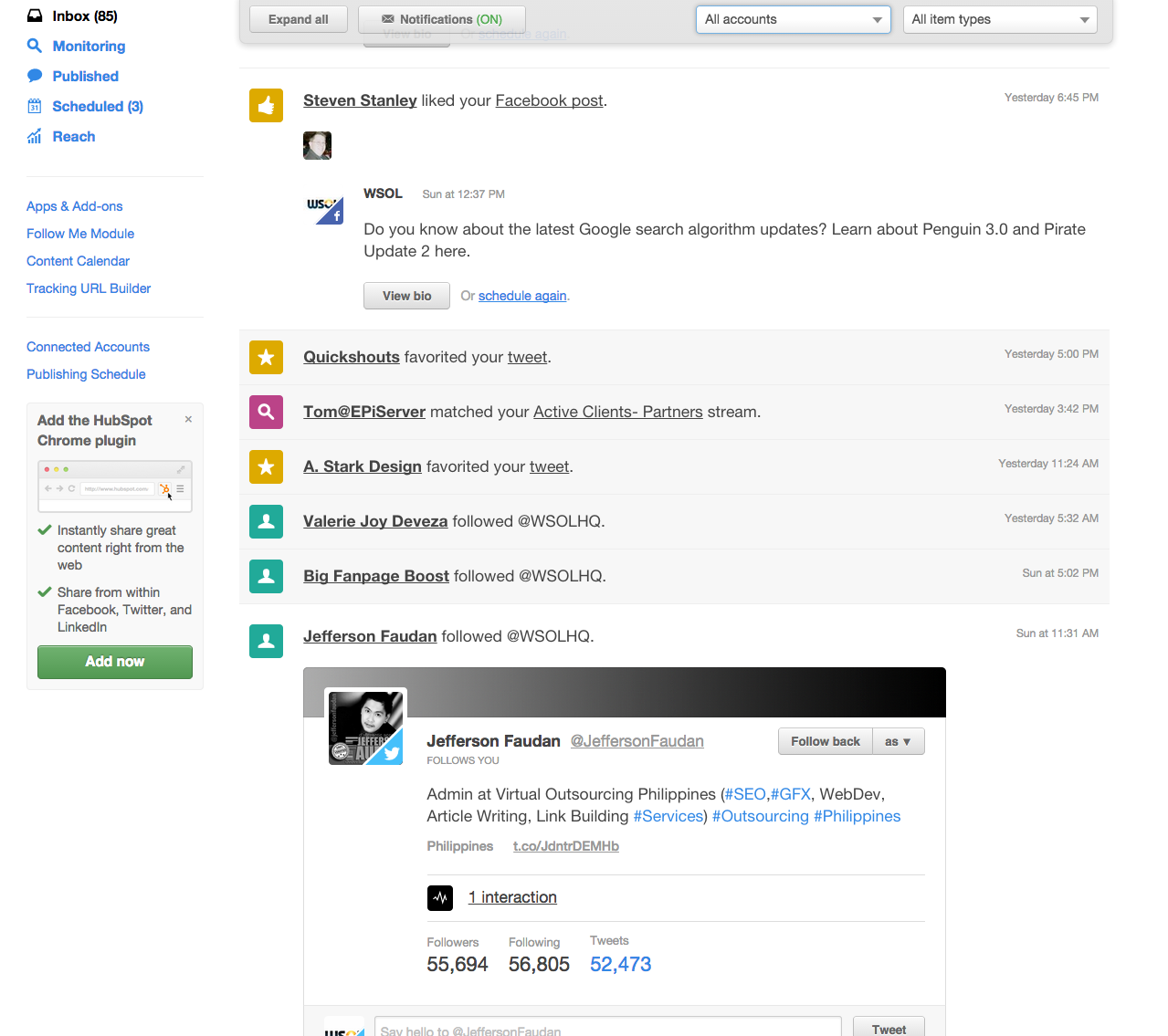Click schedule again link under WSOL post
Screen dimensions: 1168x1036
(x=522, y=296)
